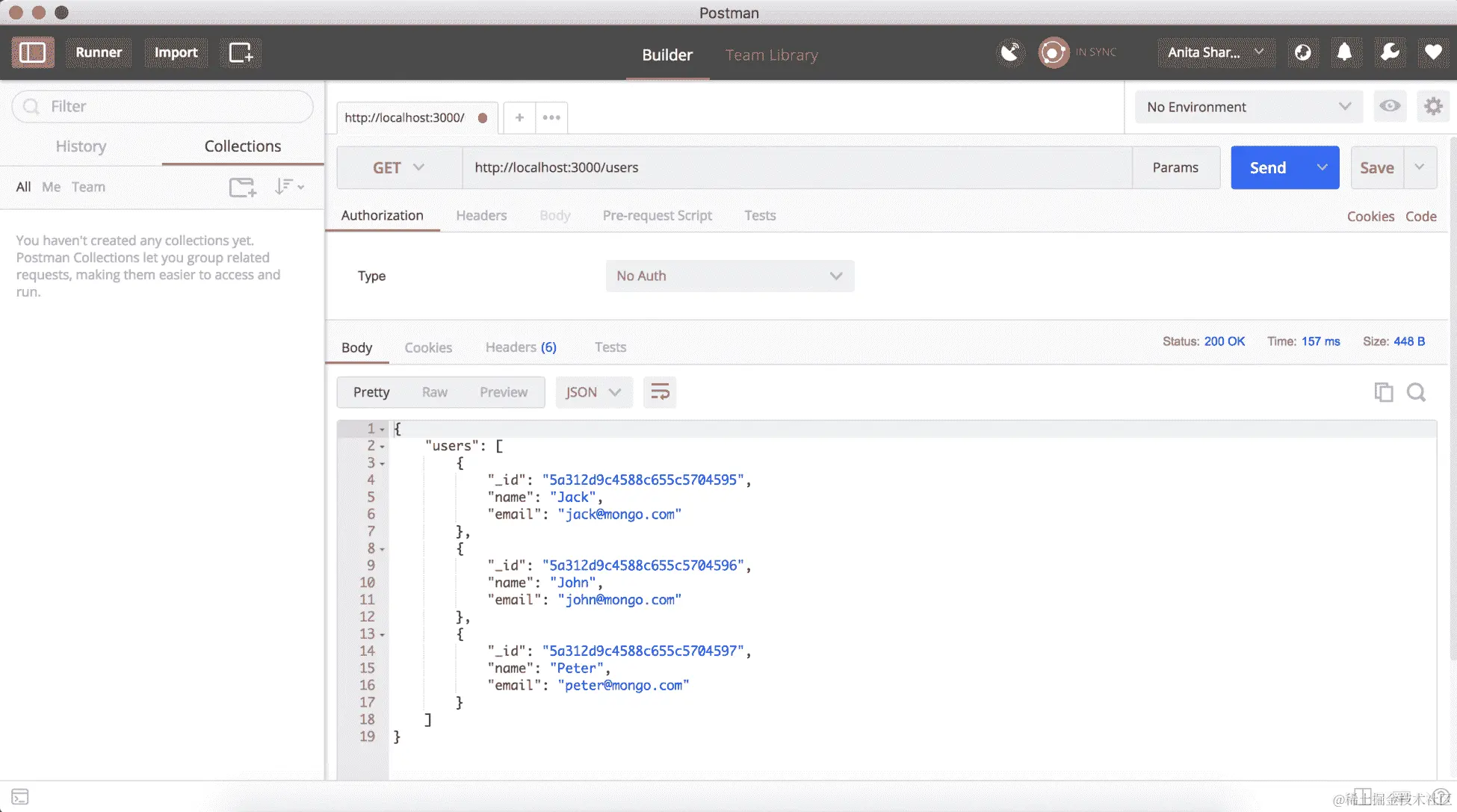Click the sync status icon

(x=1054, y=52)
